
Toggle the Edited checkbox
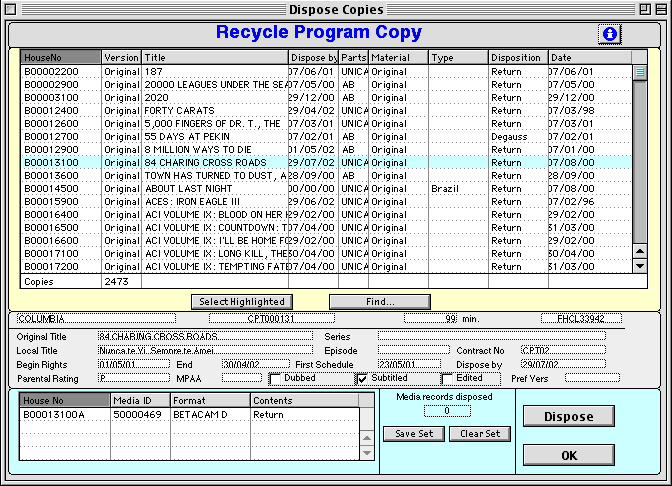(x=447, y=379)
